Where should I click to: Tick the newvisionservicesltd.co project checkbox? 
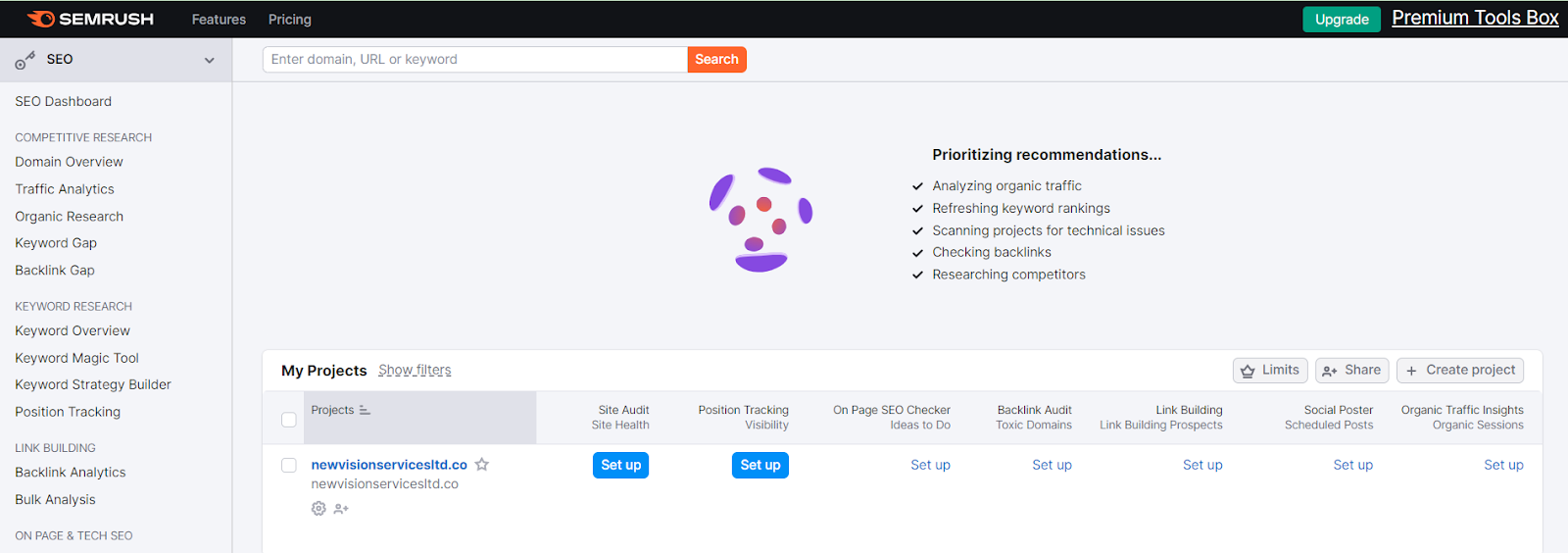[x=288, y=465]
